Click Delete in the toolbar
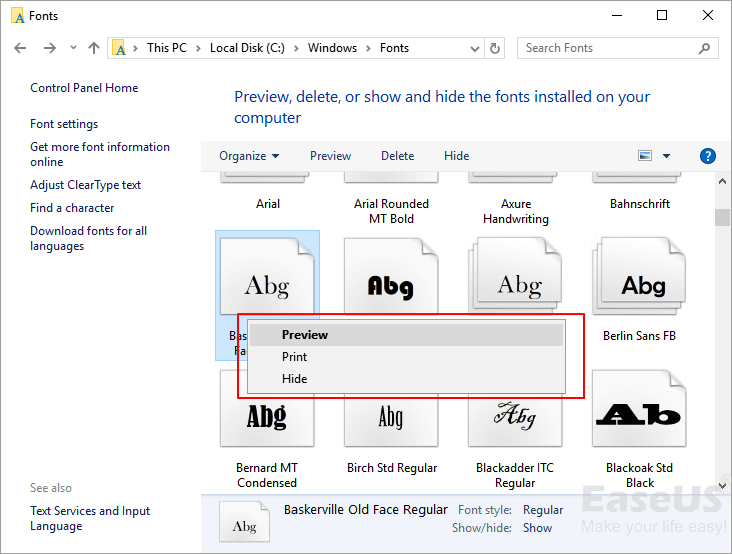732x554 pixels. [397, 156]
